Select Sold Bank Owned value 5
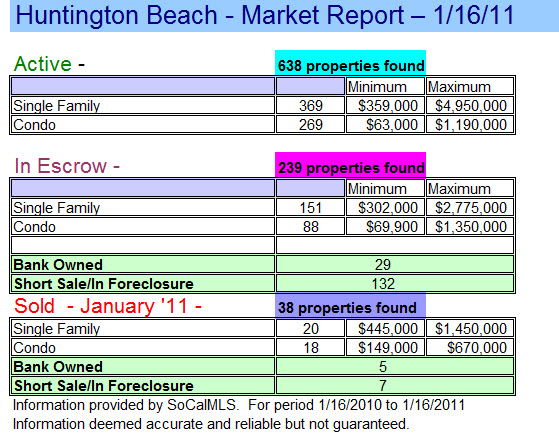Image resolution: width=559 pixels, height=442 pixels. 395,366
